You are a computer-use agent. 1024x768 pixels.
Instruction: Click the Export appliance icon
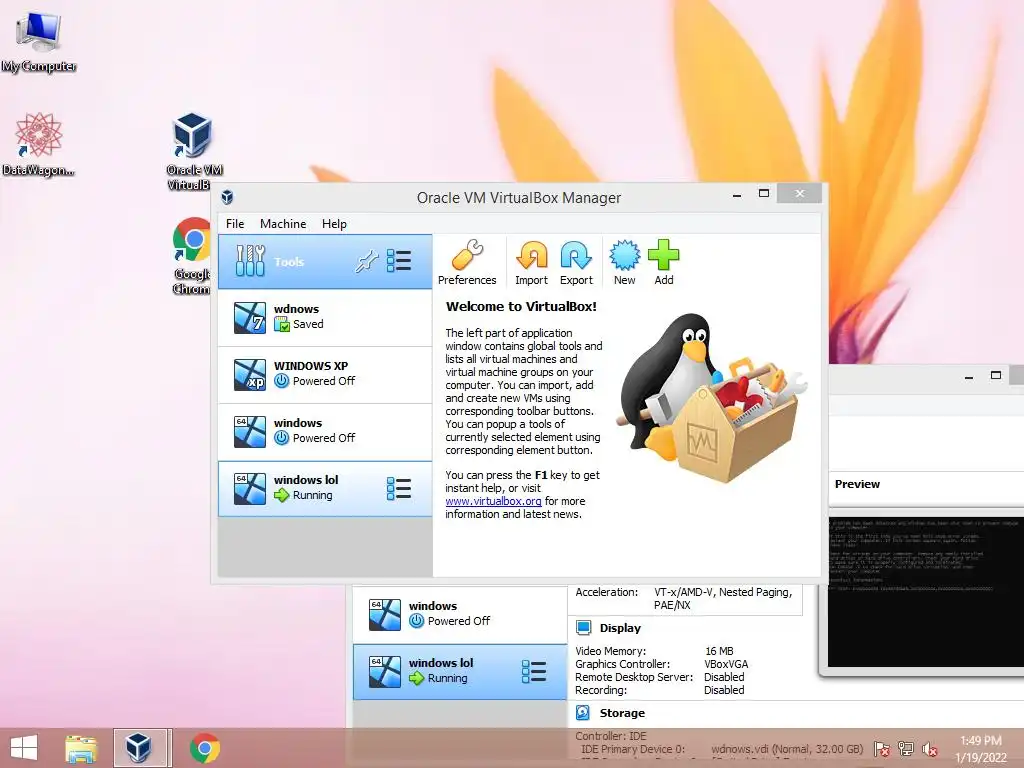576,263
